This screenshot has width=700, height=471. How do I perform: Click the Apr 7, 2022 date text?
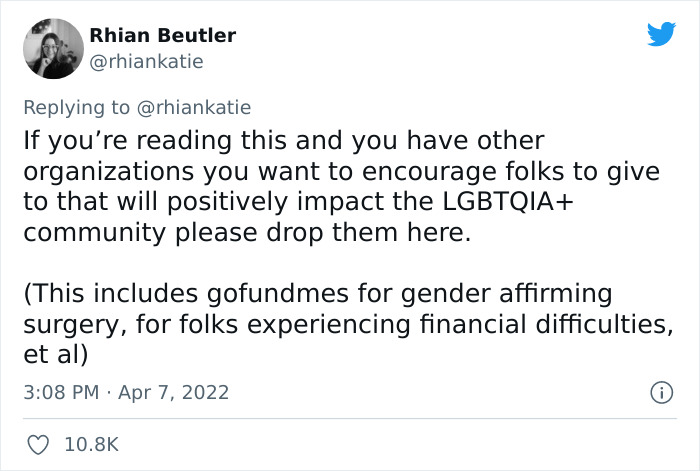coord(172,392)
